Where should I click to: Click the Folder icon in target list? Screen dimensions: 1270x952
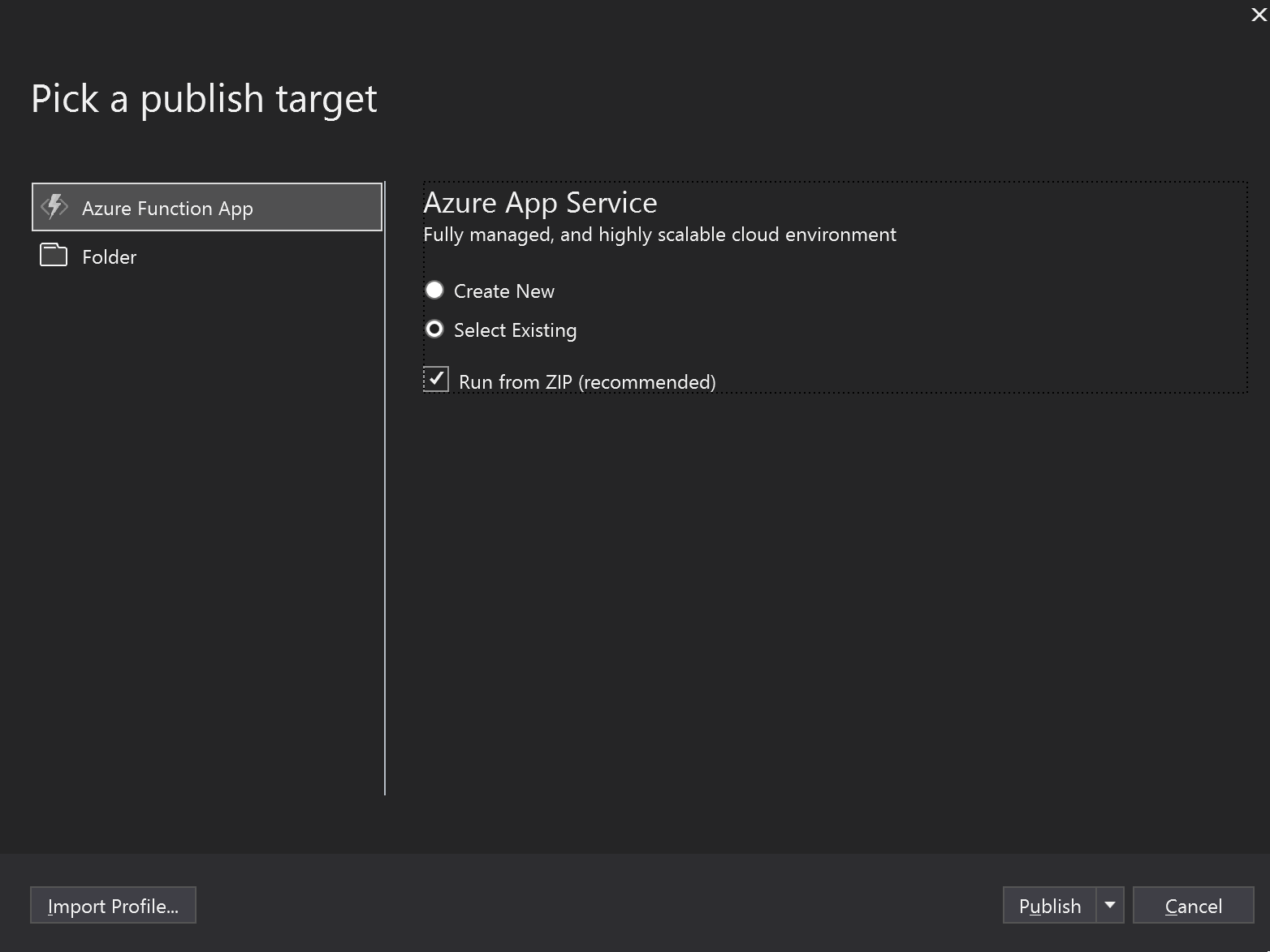tap(54, 255)
